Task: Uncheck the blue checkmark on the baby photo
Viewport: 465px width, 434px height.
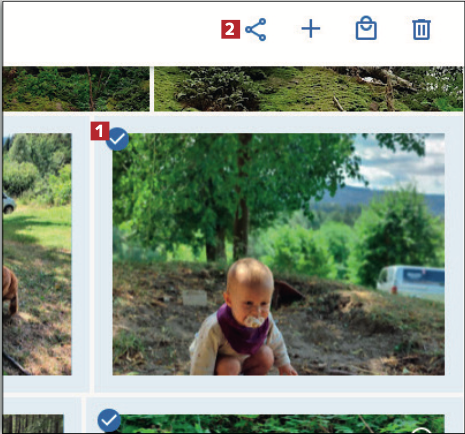Action: 117,139
